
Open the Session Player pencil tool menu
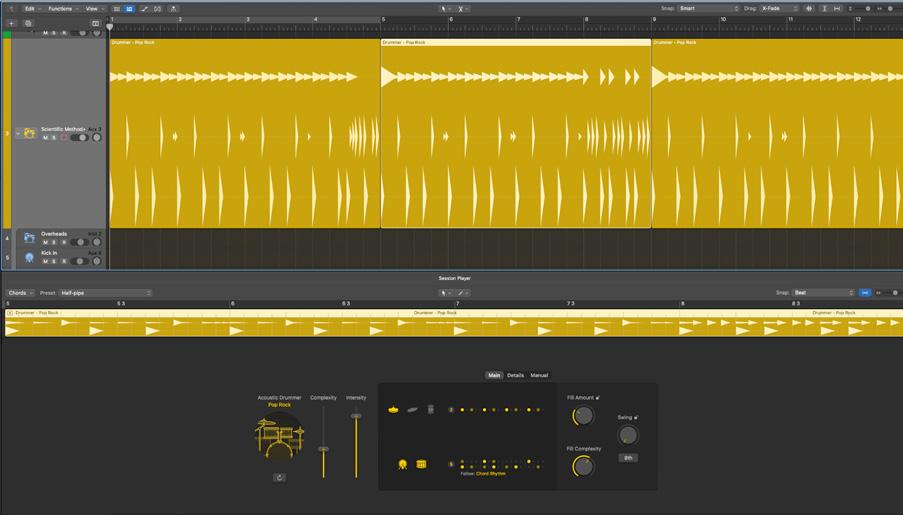pyautogui.click(x=462, y=293)
